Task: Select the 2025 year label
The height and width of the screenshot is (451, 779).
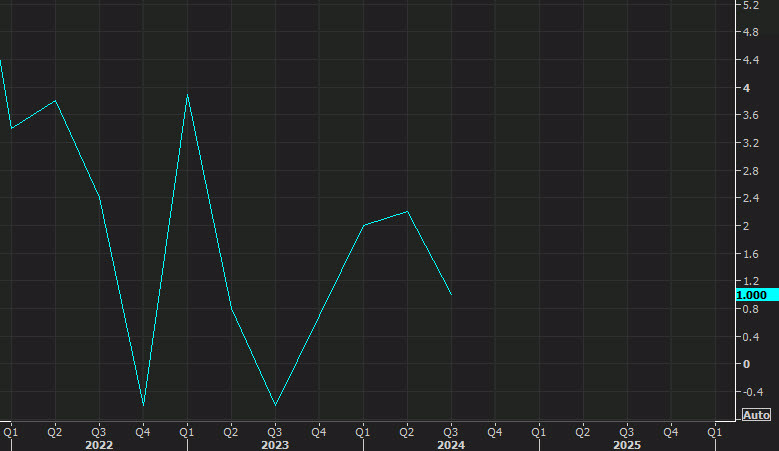Action: tap(627, 445)
